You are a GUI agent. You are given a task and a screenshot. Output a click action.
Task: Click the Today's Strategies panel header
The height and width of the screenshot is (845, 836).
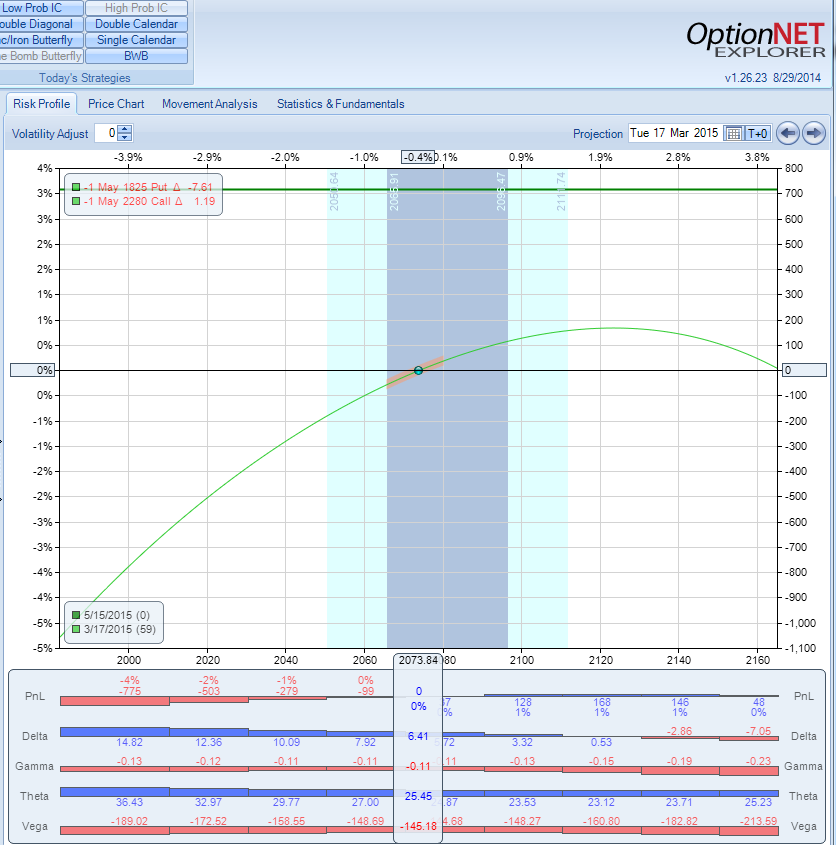click(x=85, y=78)
